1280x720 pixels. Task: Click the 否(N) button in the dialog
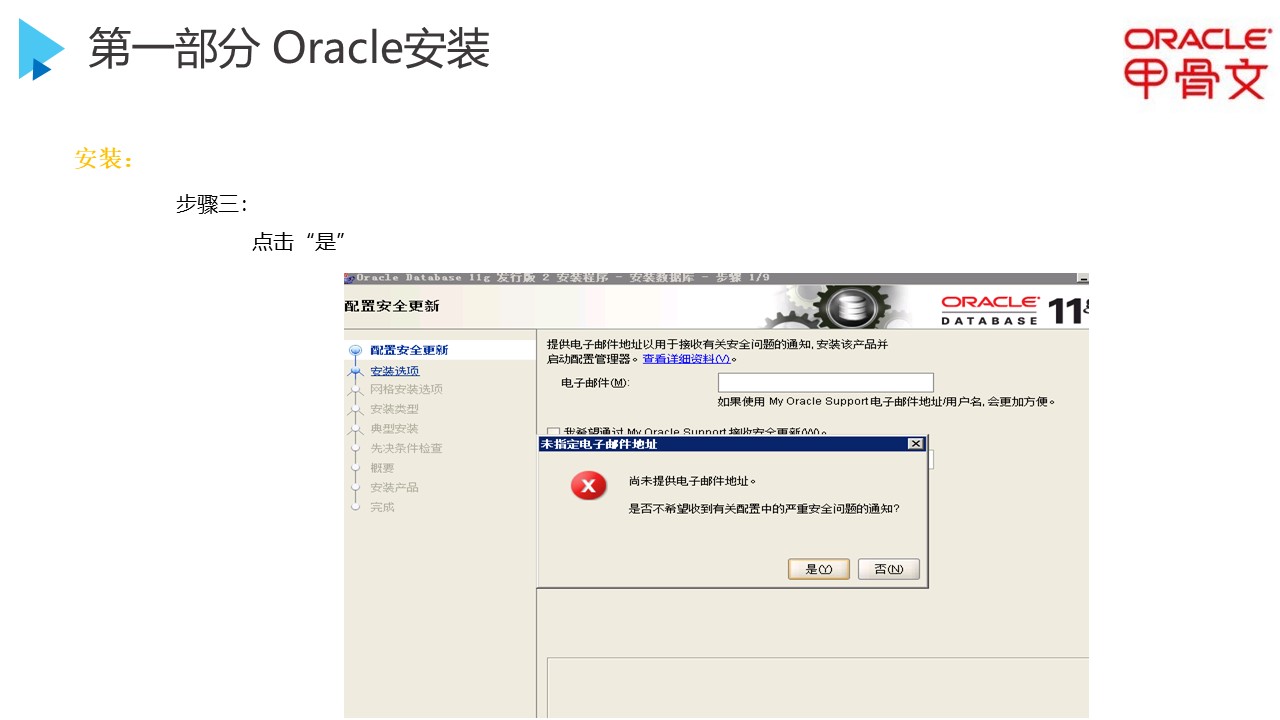[889, 569]
